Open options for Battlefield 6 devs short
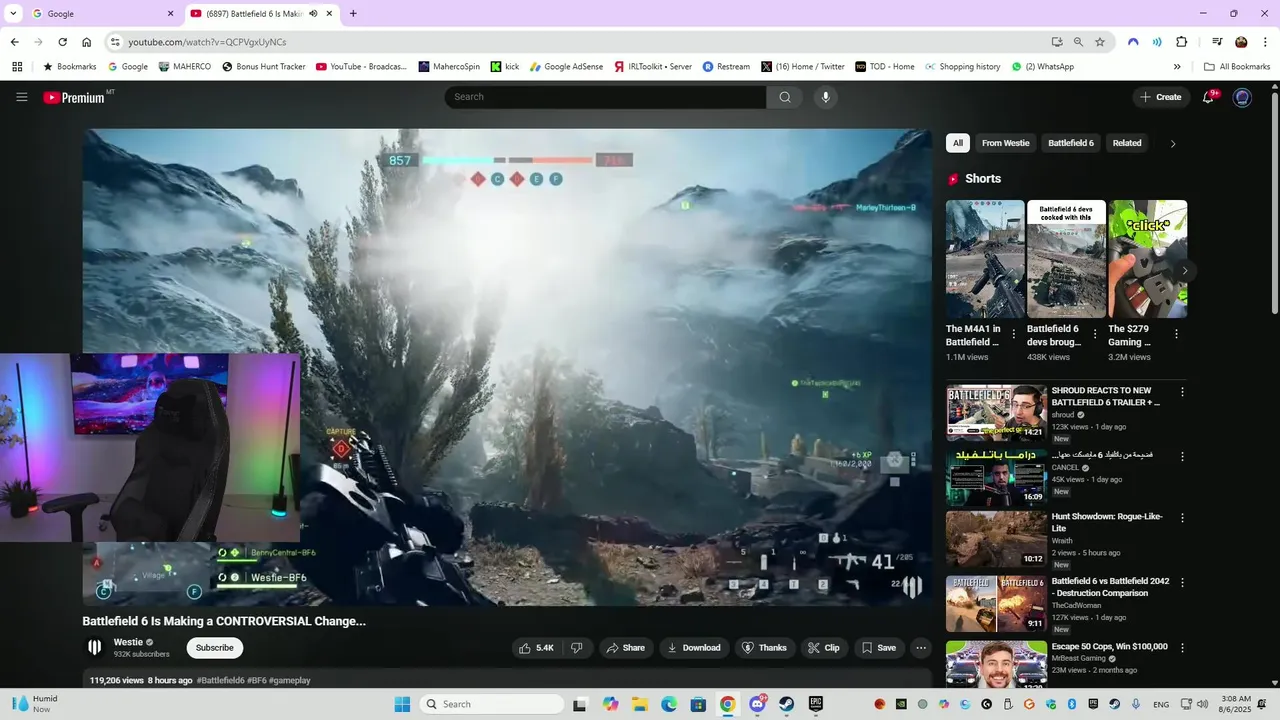The height and width of the screenshot is (720, 1280). [1094, 334]
